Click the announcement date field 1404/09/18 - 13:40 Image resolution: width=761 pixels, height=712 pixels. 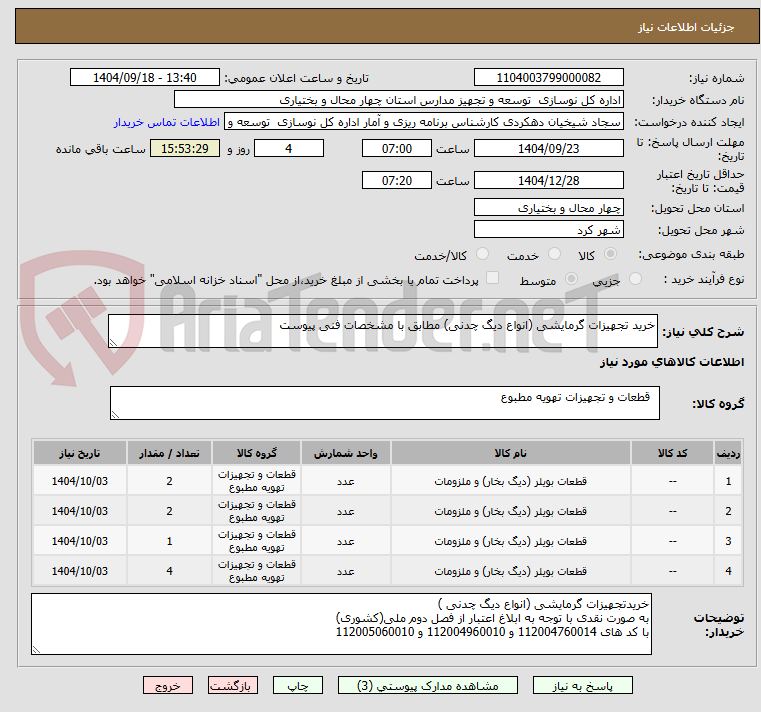point(145,78)
